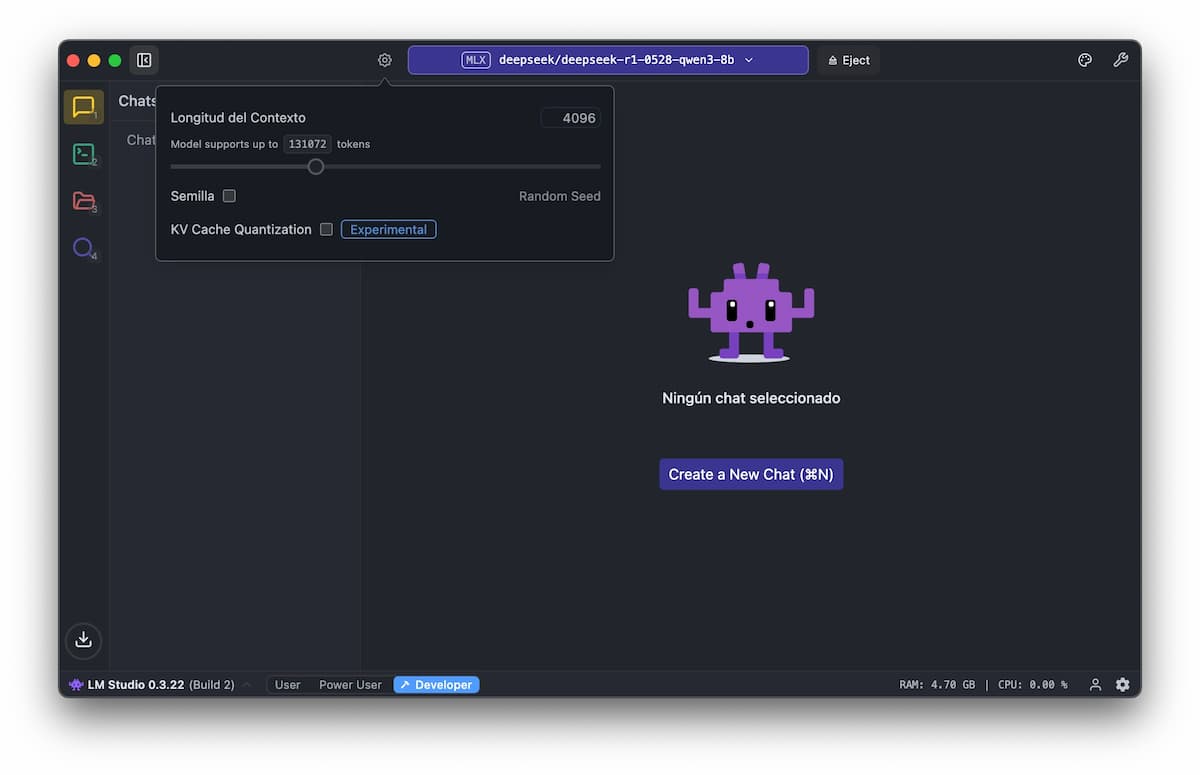Eject the loaded model

tap(849, 60)
